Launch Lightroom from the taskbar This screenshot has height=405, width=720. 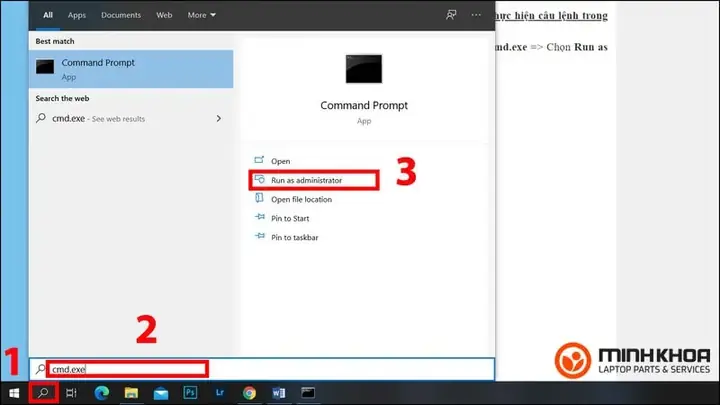tap(220, 393)
